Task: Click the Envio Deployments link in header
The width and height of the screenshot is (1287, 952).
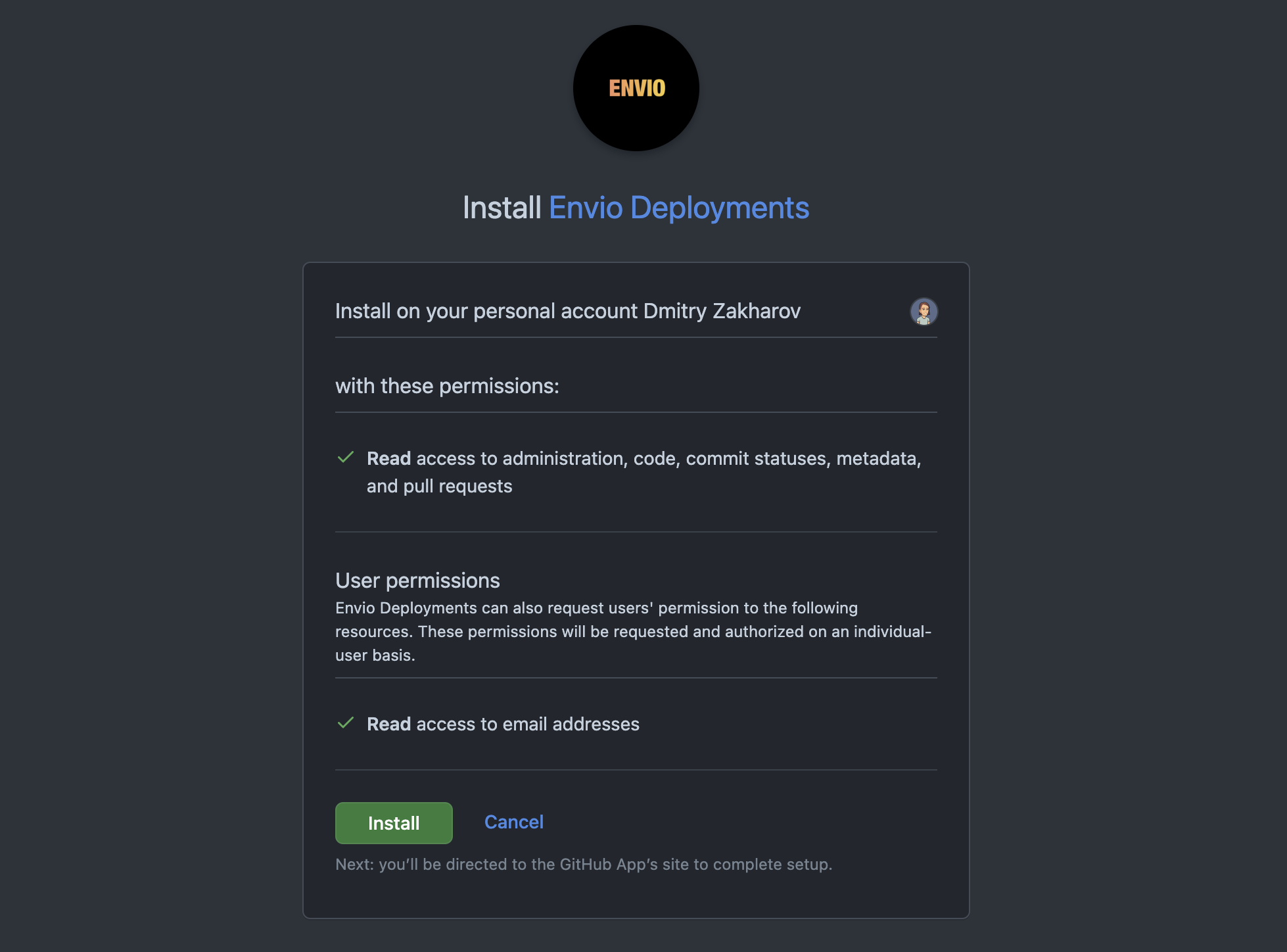Action: [691, 207]
